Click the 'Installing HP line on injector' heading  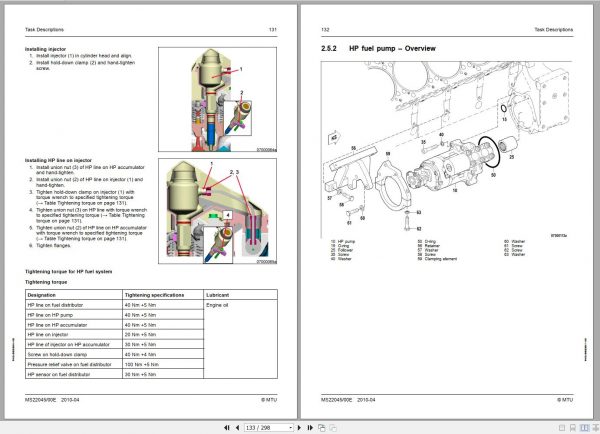[x=58, y=160]
